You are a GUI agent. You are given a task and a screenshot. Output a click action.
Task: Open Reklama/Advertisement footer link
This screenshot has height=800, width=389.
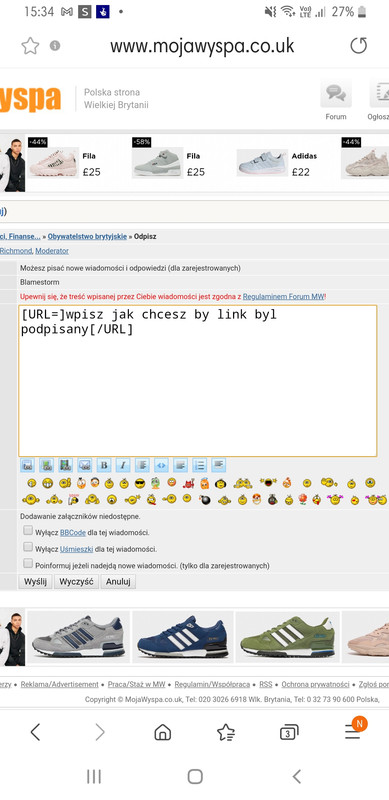click(x=60, y=684)
